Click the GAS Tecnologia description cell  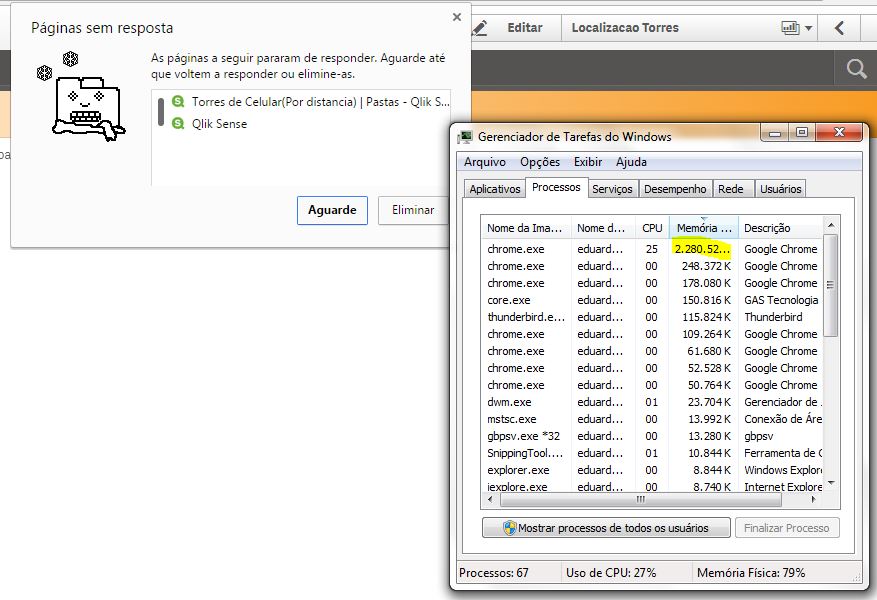[x=781, y=300]
